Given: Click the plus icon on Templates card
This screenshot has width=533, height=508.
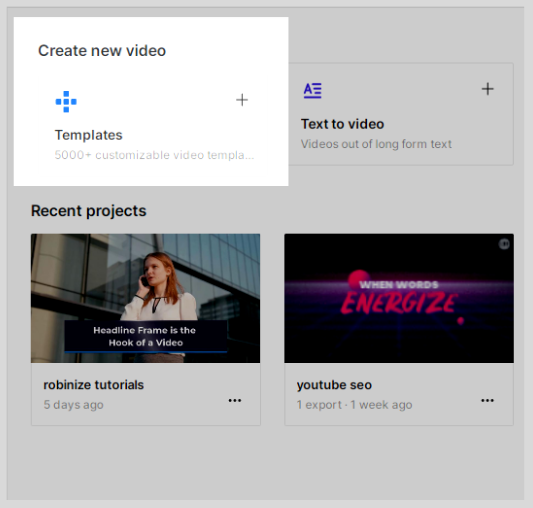Looking at the screenshot, I should [242, 100].
